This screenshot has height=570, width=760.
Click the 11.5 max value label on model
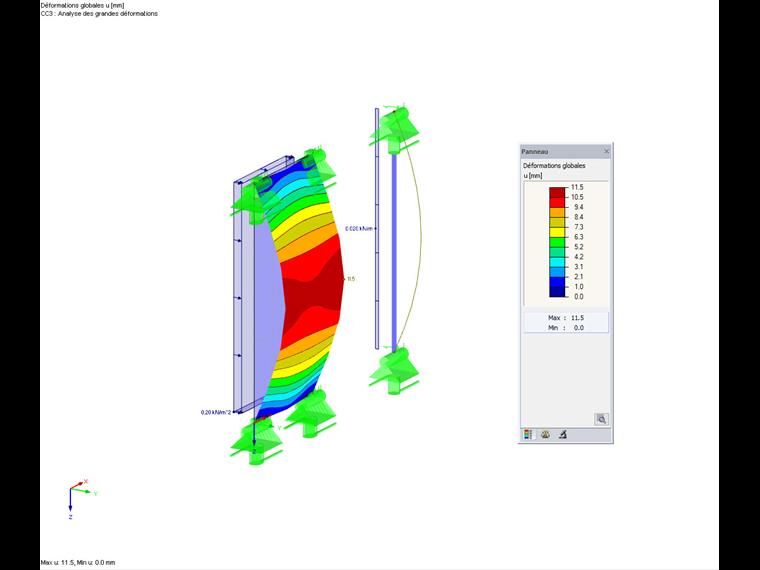tap(350, 279)
